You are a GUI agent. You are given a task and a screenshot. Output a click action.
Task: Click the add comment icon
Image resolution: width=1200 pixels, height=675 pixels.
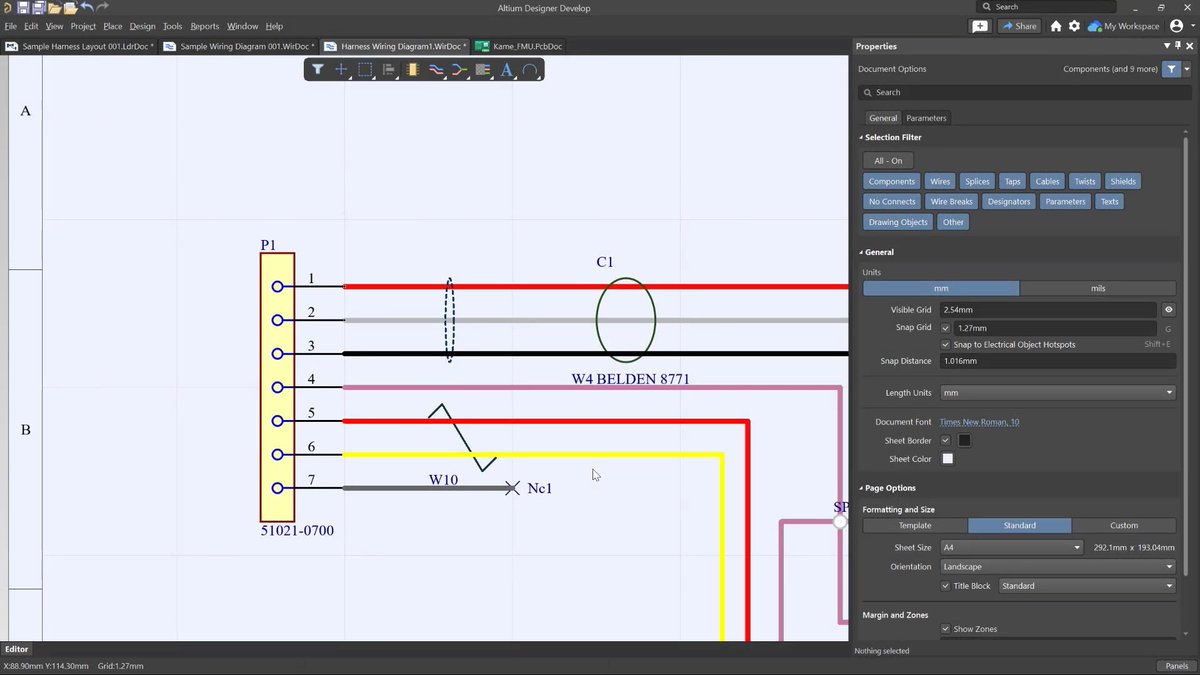point(980,26)
